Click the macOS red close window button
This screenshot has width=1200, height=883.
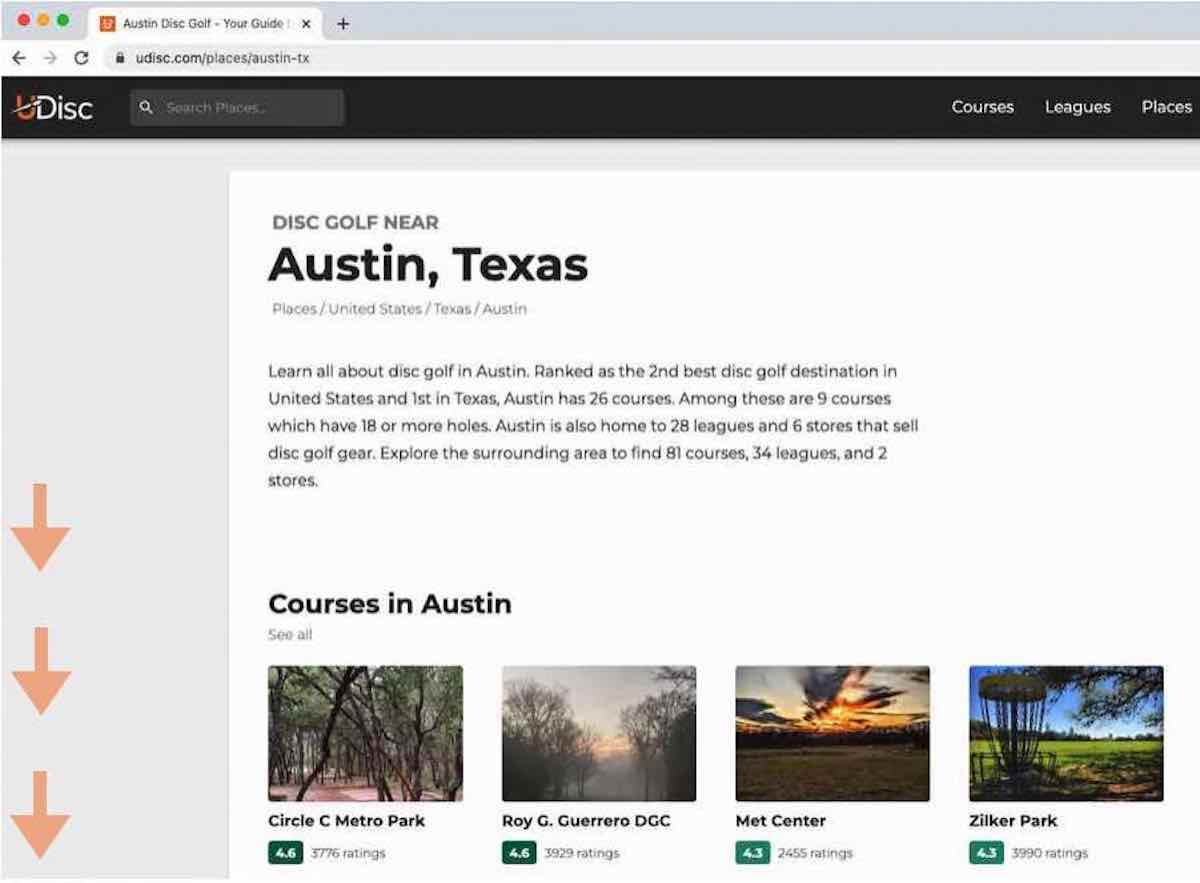(24, 20)
